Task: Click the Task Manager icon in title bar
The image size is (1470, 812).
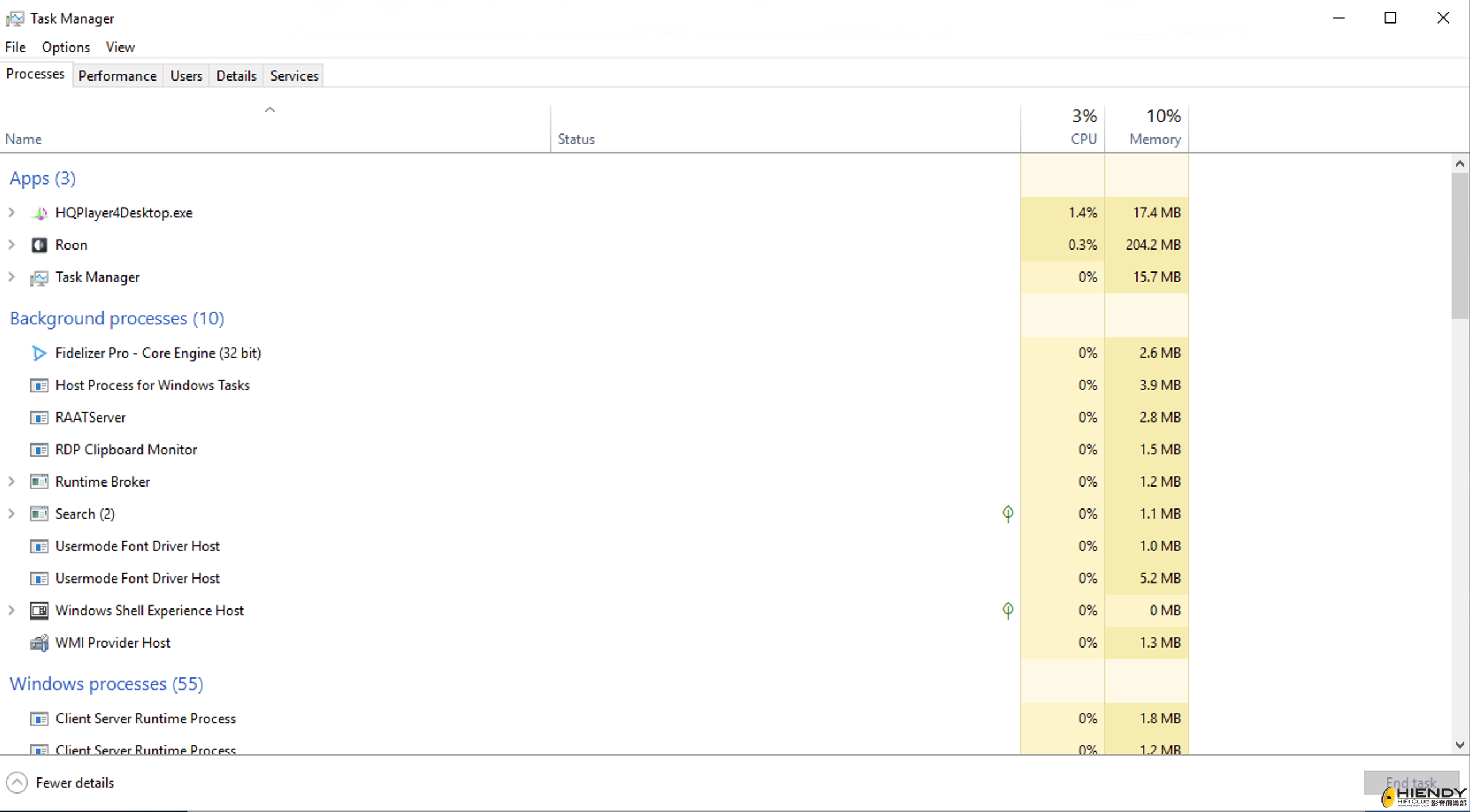Action: (15, 18)
